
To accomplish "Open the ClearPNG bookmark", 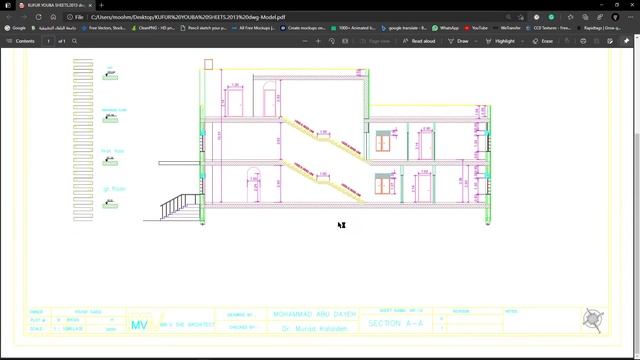I will (153, 28).
